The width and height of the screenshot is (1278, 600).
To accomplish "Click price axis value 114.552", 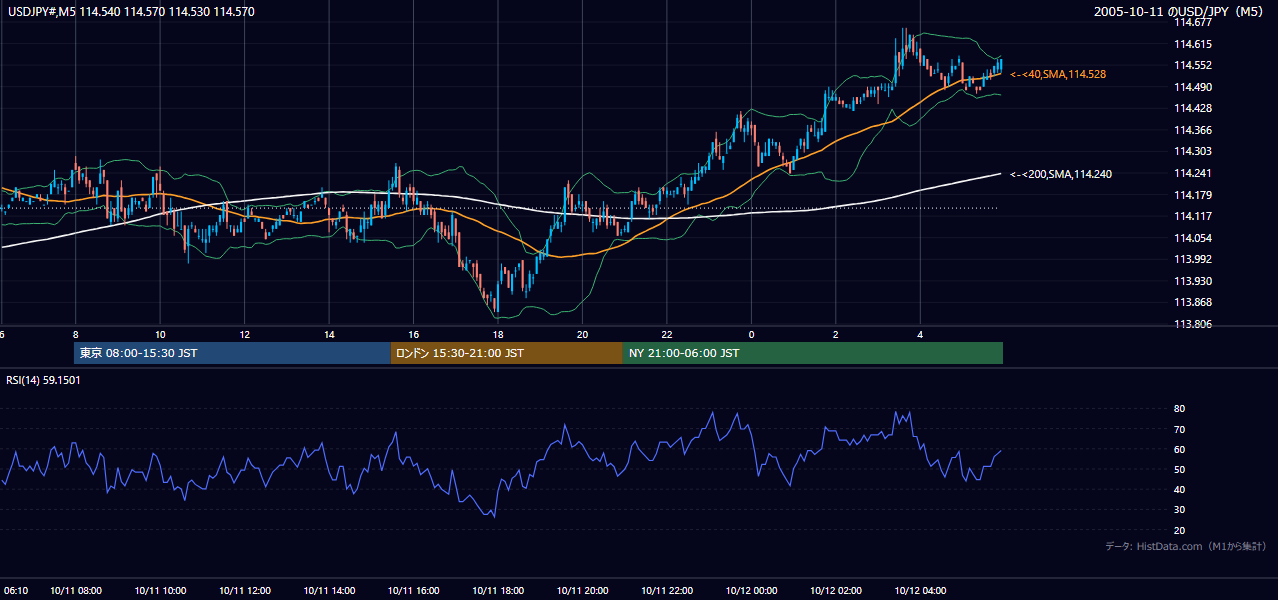I will click(x=1193, y=65).
